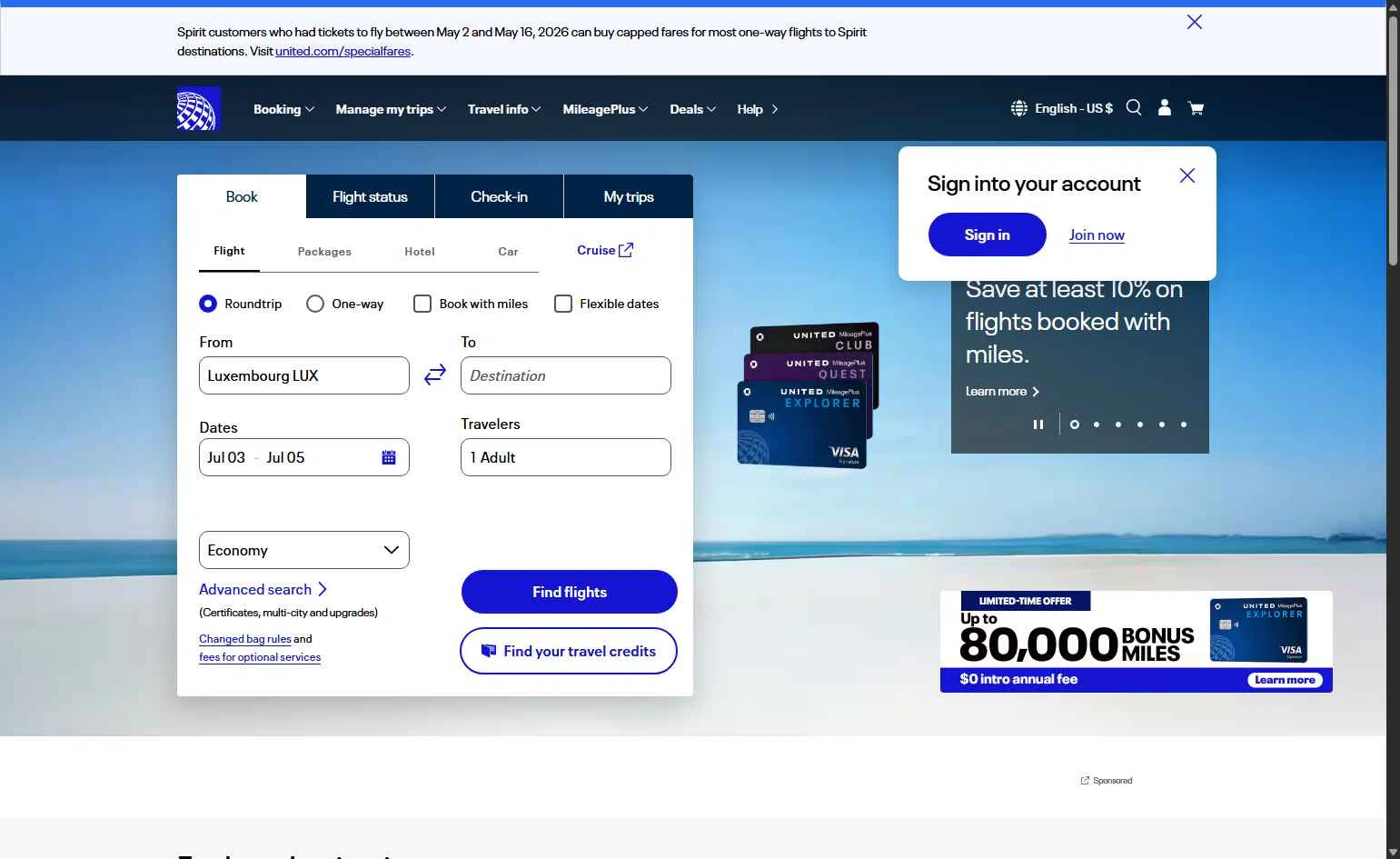Switch to the Flight status tab

370,196
